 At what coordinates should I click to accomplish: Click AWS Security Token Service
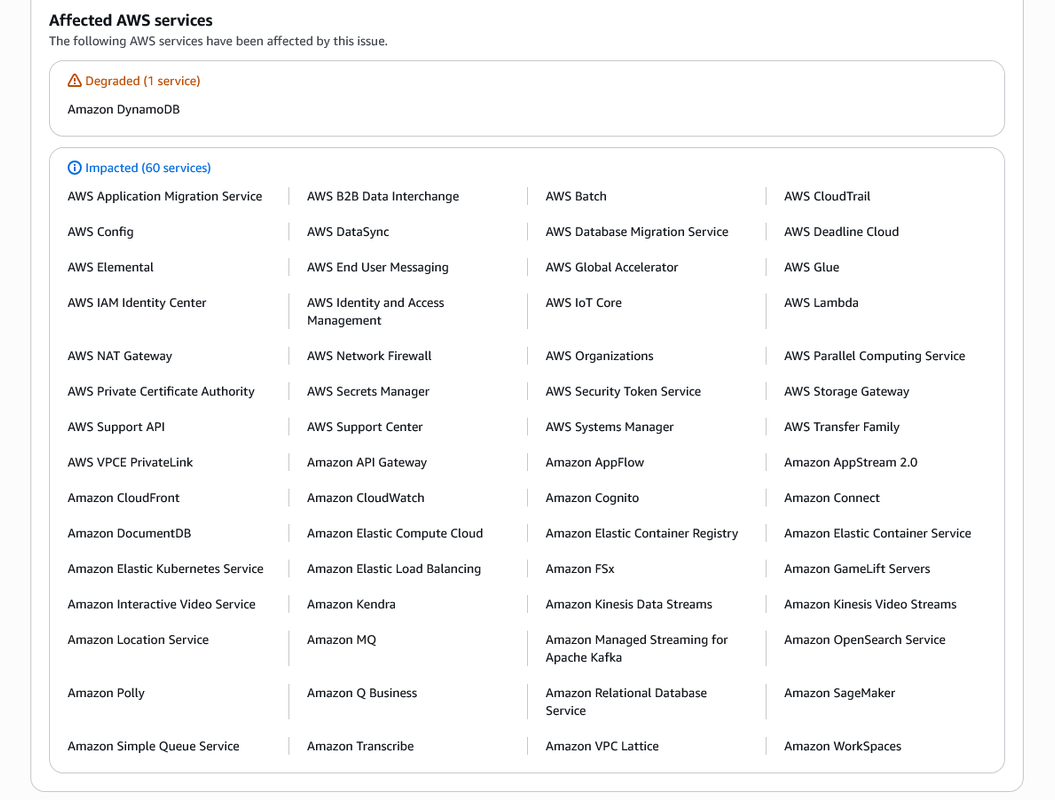point(623,392)
